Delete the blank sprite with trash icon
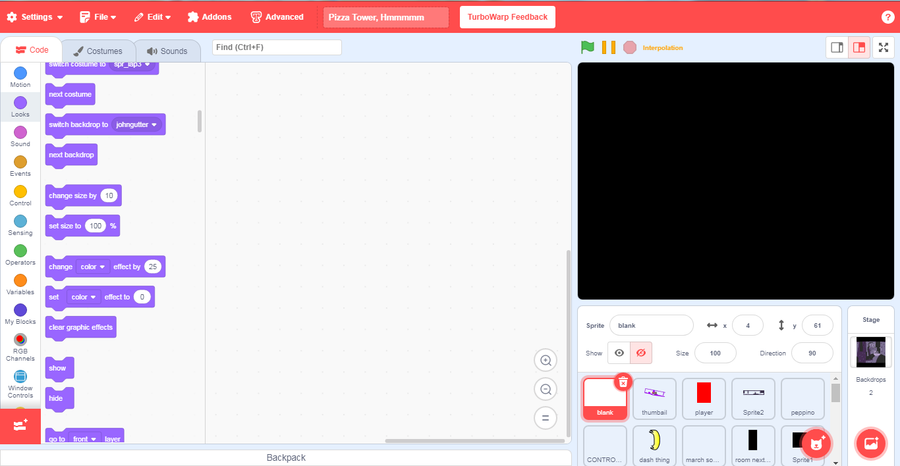 point(623,382)
